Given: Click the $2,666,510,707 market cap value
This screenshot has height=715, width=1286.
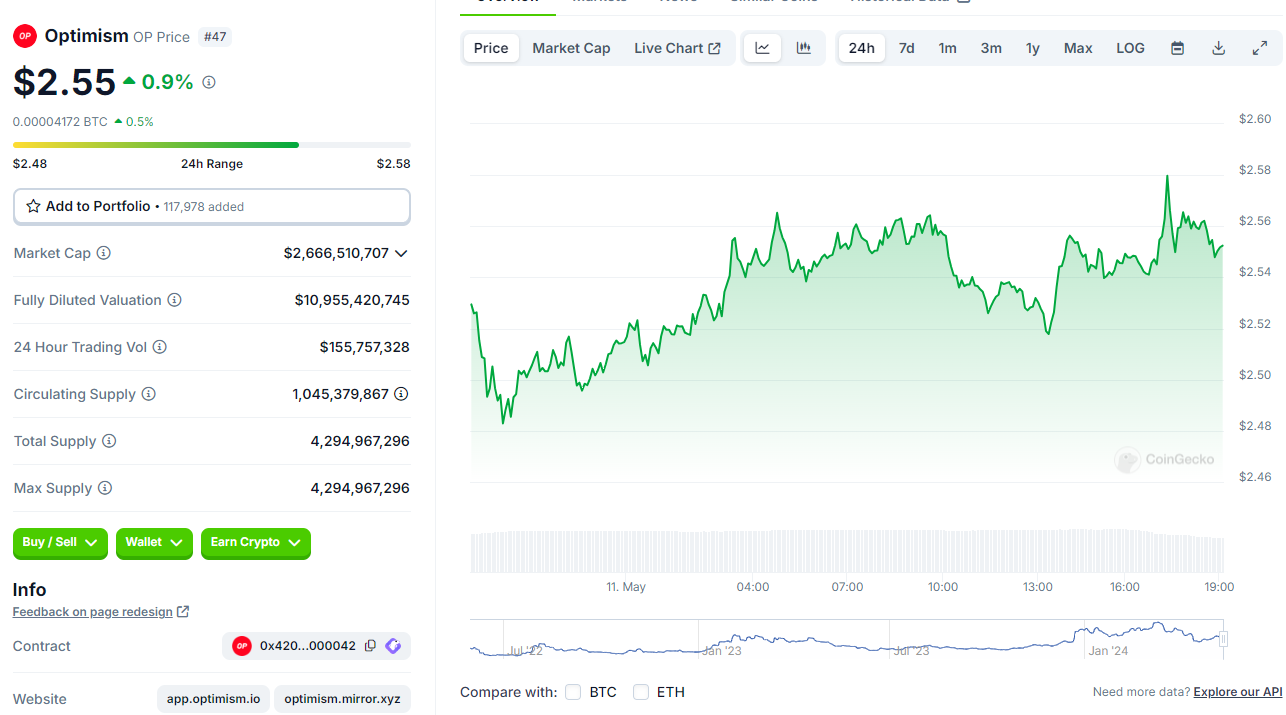Looking at the screenshot, I should pyautogui.click(x=336, y=253).
